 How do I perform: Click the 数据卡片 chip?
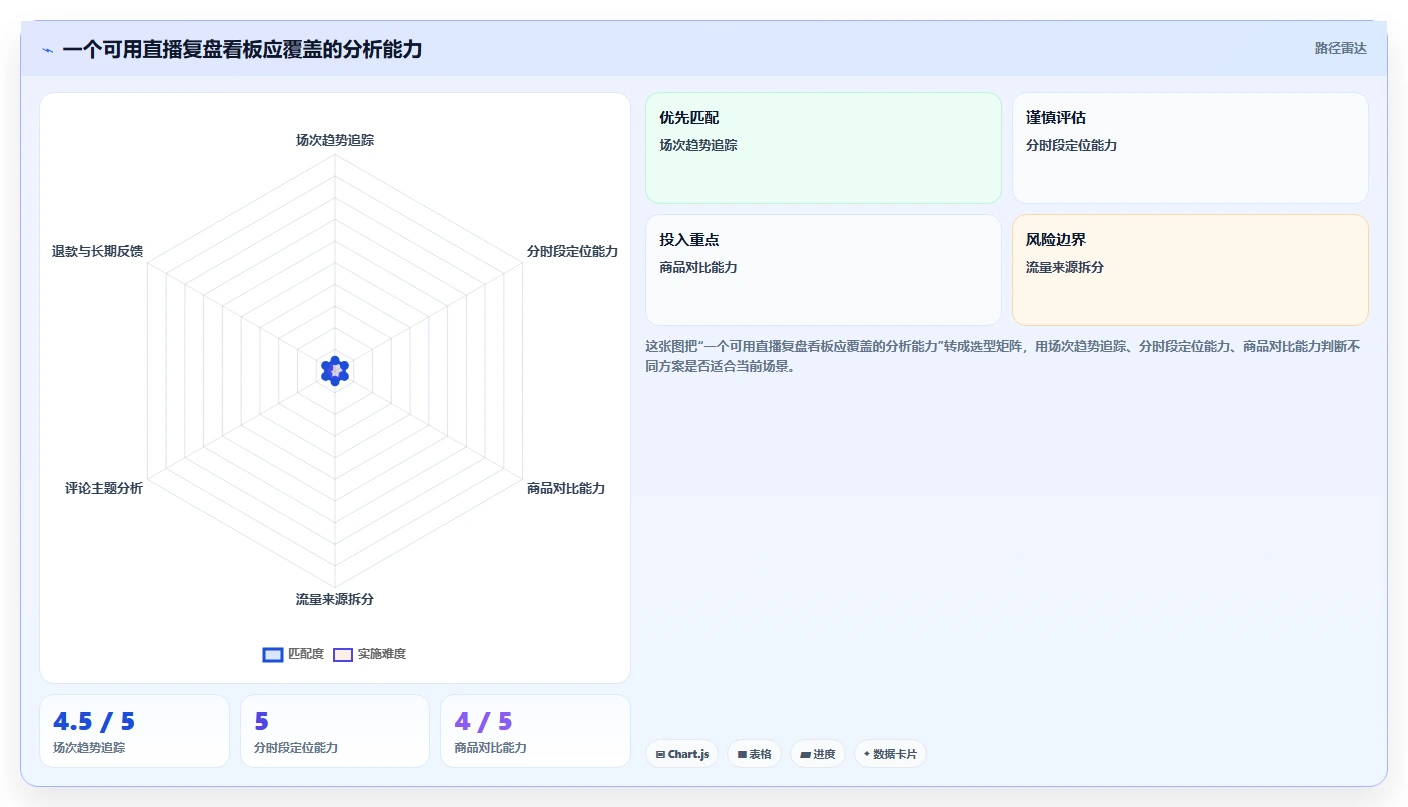(x=890, y=754)
